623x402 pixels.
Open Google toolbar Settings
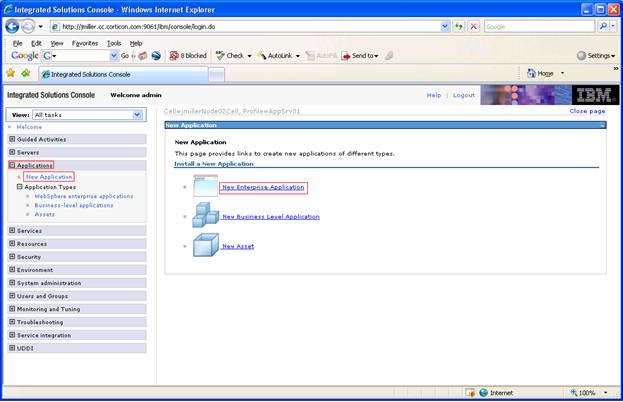click(596, 56)
